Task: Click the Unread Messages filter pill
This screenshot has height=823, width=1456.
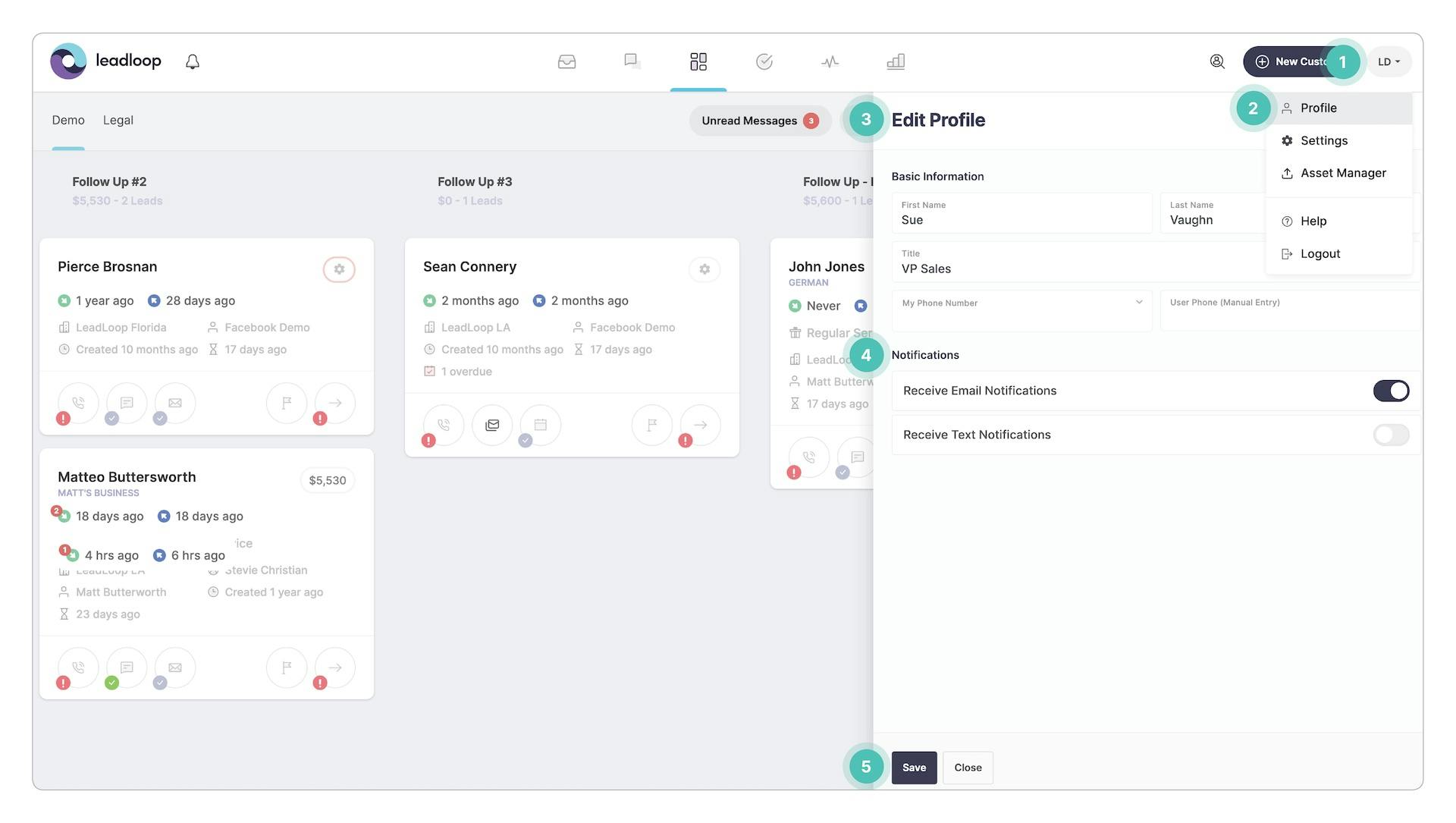Action: 759,121
